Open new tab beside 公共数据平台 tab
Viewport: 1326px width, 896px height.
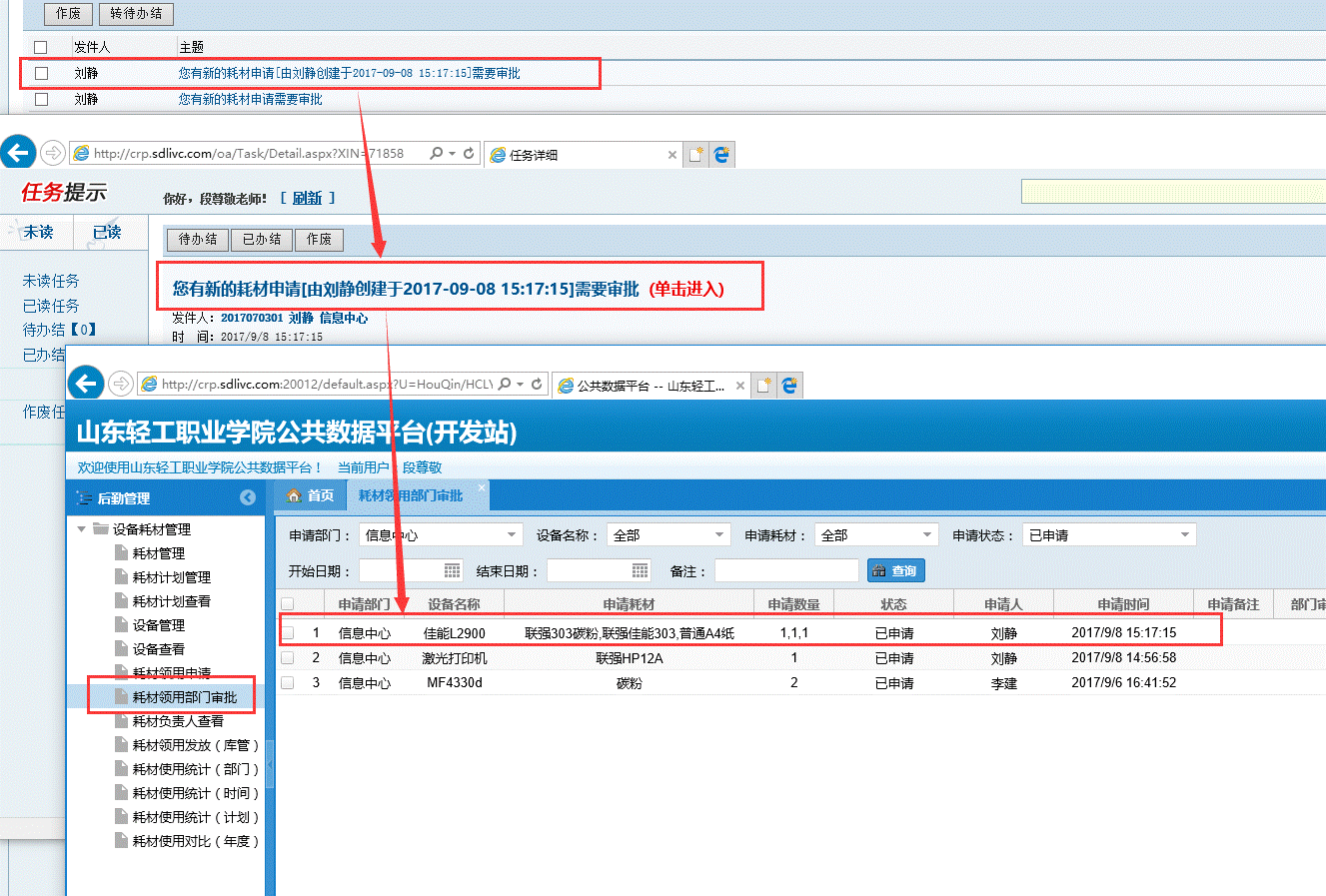click(764, 385)
